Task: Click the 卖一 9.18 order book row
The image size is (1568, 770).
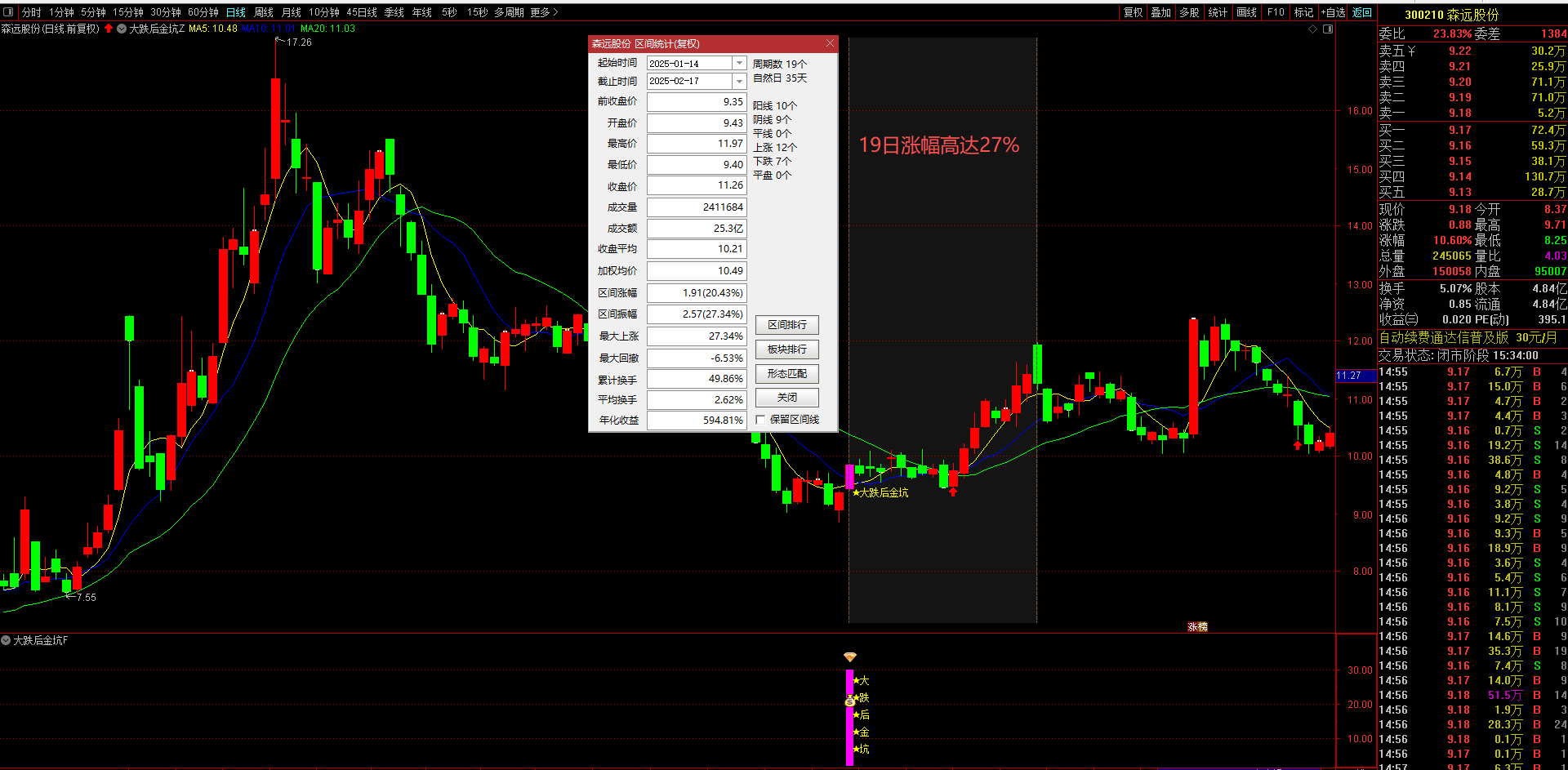Action: (x=1472, y=113)
